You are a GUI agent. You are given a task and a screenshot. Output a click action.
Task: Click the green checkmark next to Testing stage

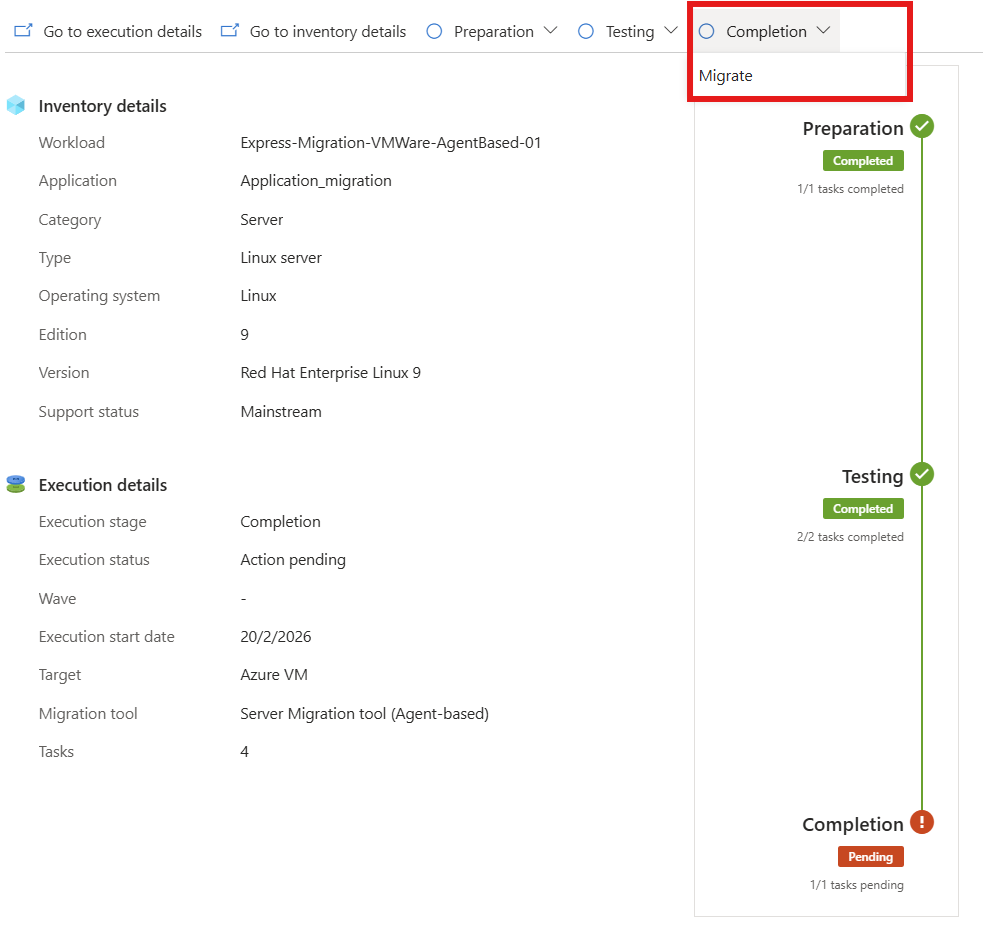pos(922,474)
